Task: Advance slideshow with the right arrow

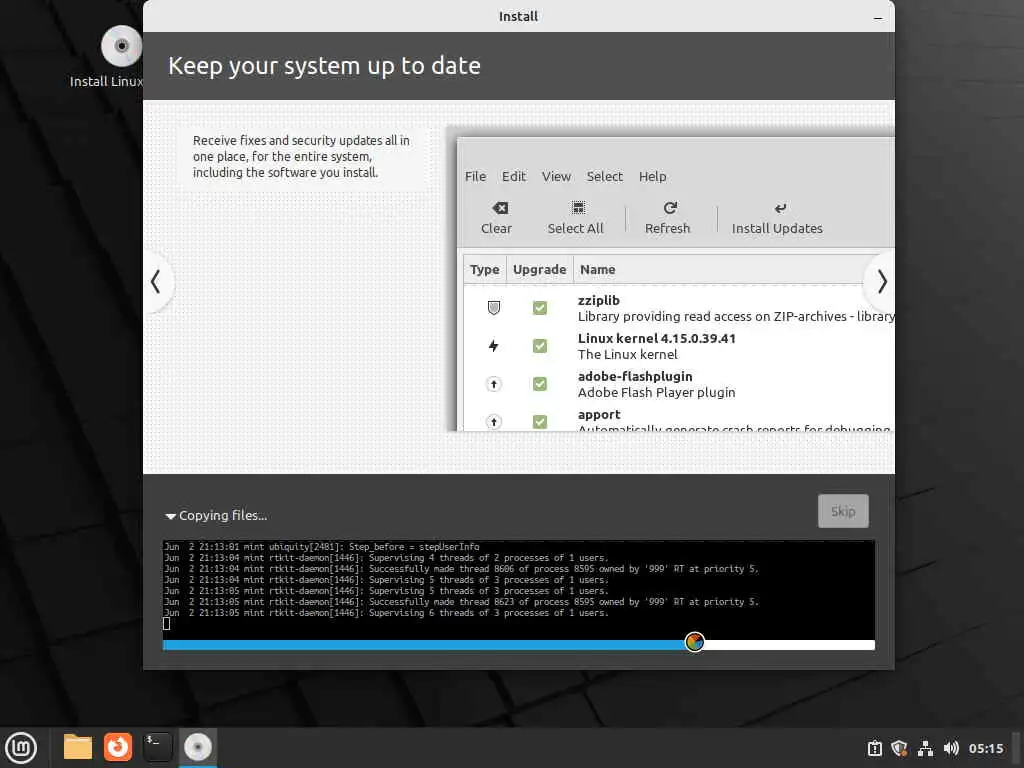Action: 881,281
